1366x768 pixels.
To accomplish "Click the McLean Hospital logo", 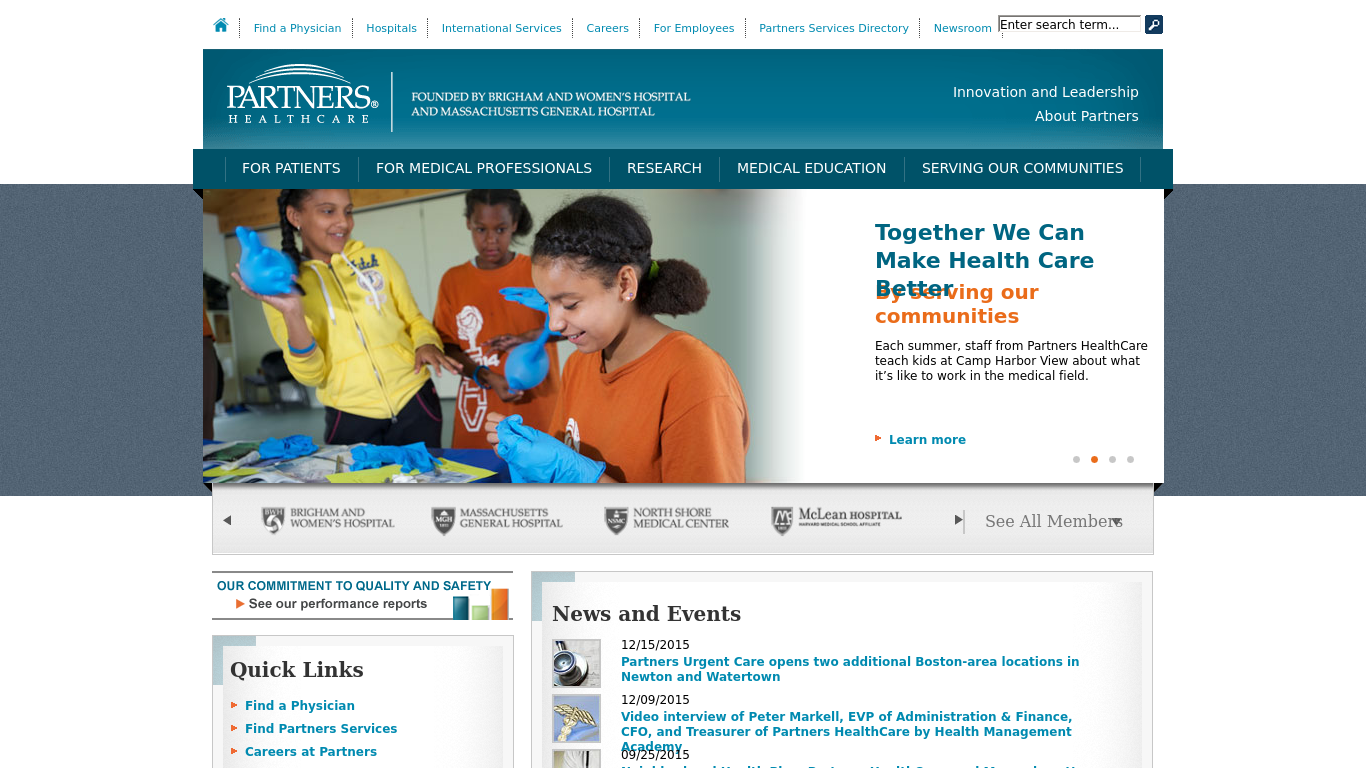I will point(836,519).
